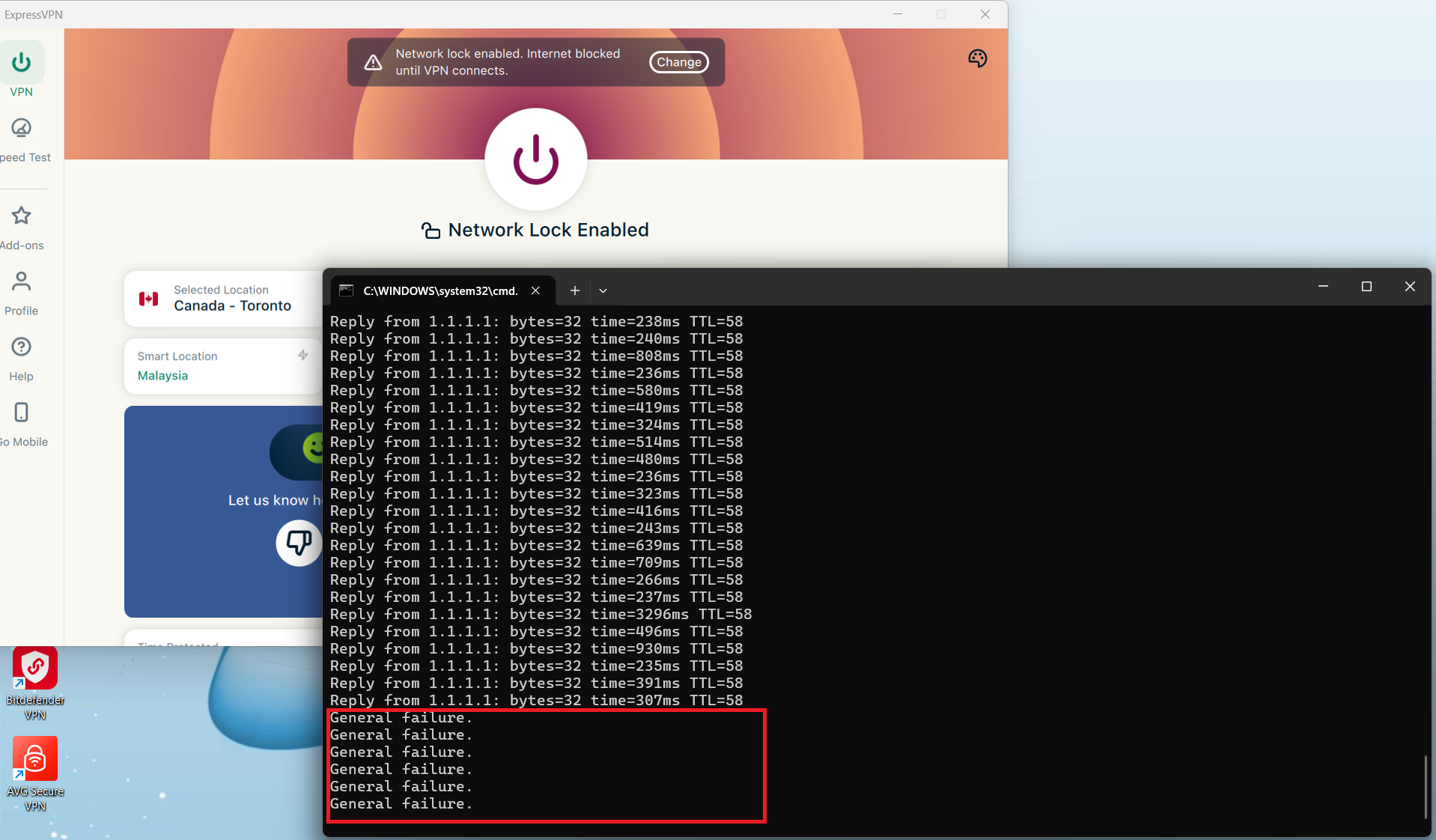Open the theme palette icon in ExpressVPN
This screenshot has height=840, width=1436.
977,58
